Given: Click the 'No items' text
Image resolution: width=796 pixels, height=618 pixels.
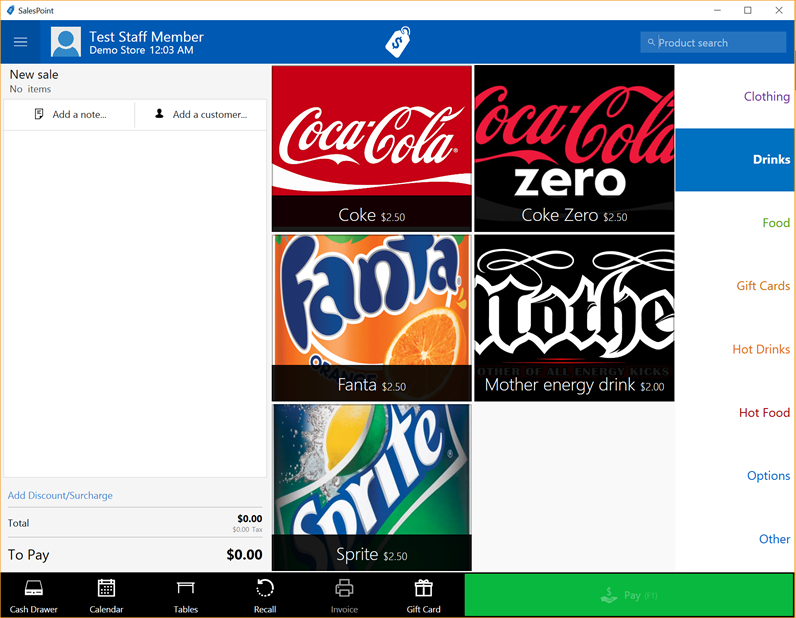Looking at the screenshot, I should point(30,89).
